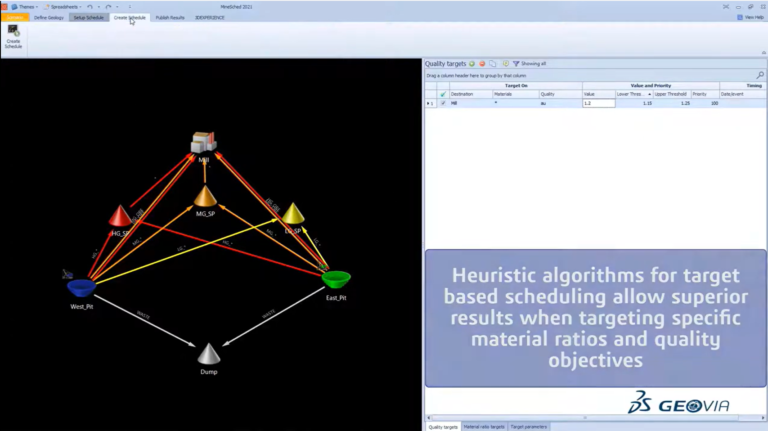Click the horizontal scrollbar under the targets grid
Viewport: 768px width, 431px height.
tap(585, 418)
